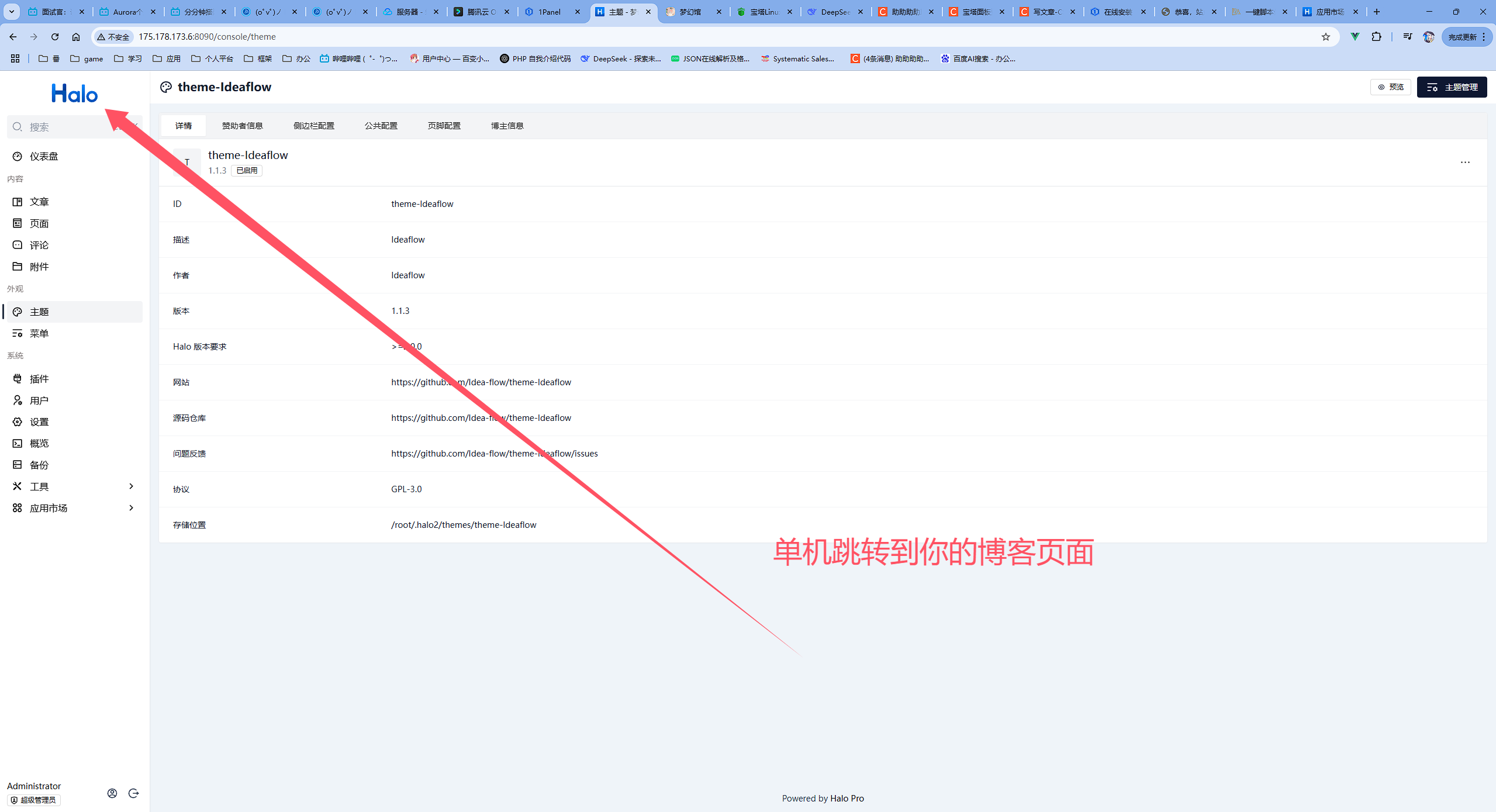Switch to the 页脚配置 tab
Image resolution: width=1496 pixels, height=812 pixels.
444,126
